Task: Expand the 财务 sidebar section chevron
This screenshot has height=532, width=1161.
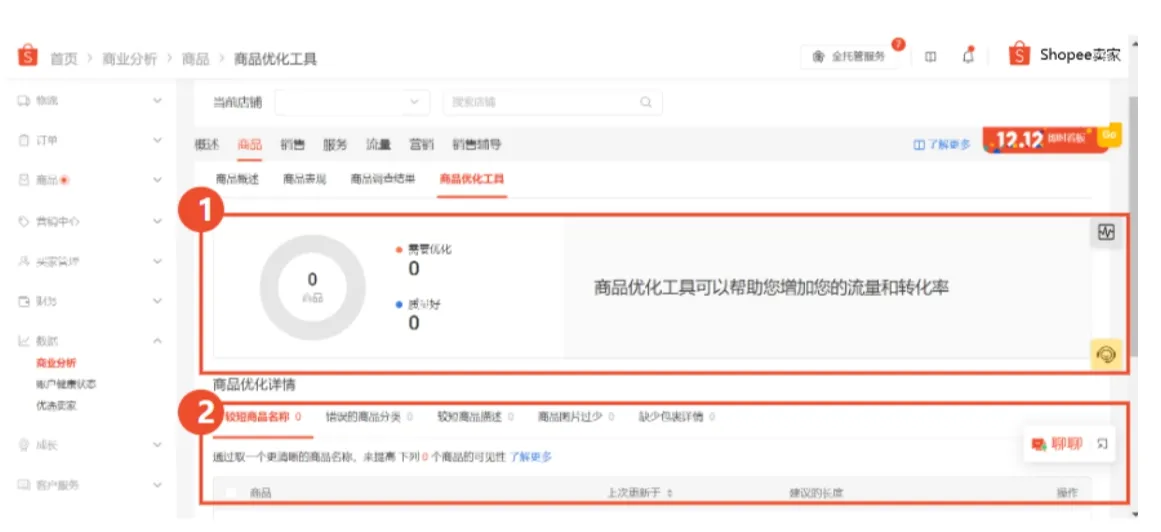Action: pos(158,301)
